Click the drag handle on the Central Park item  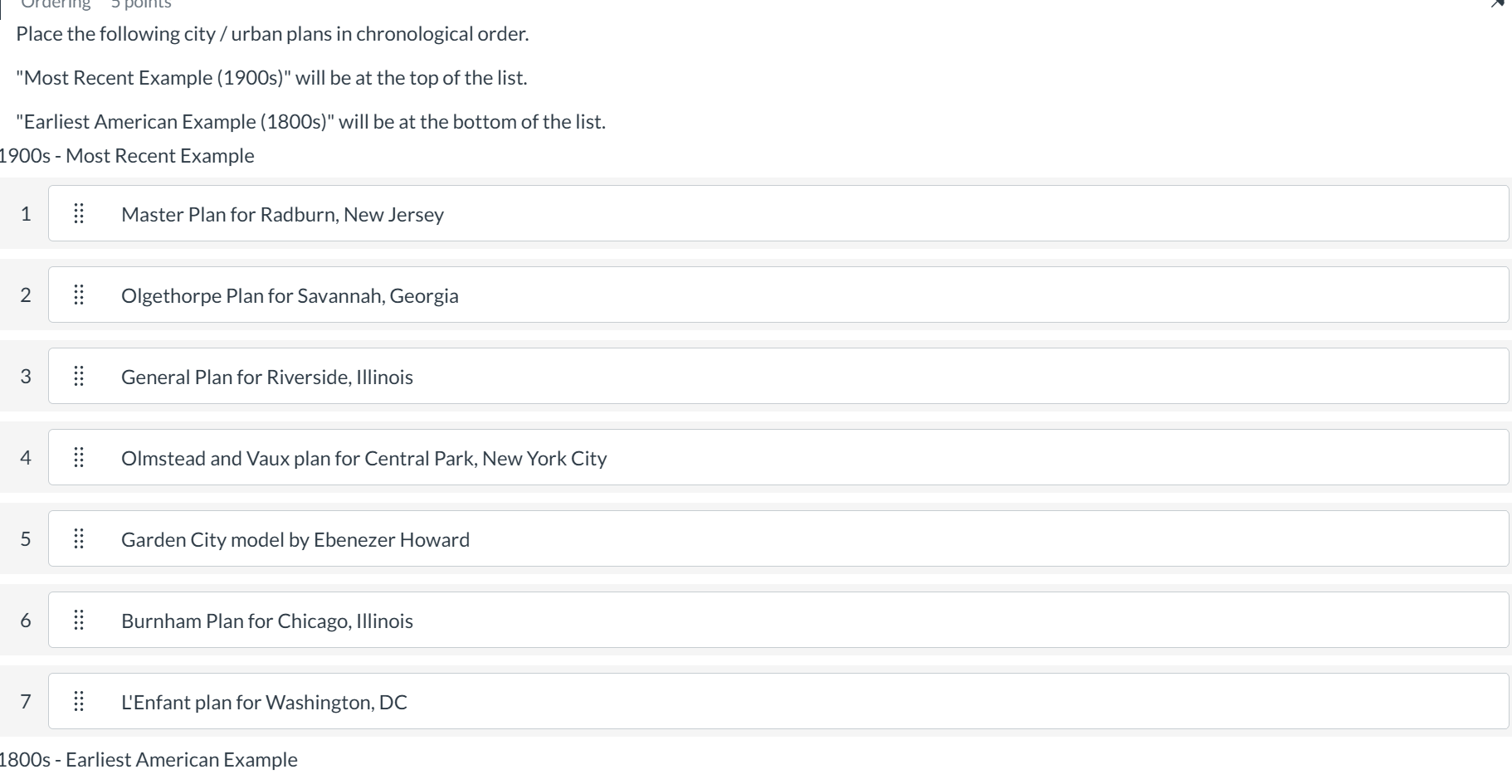79,457
